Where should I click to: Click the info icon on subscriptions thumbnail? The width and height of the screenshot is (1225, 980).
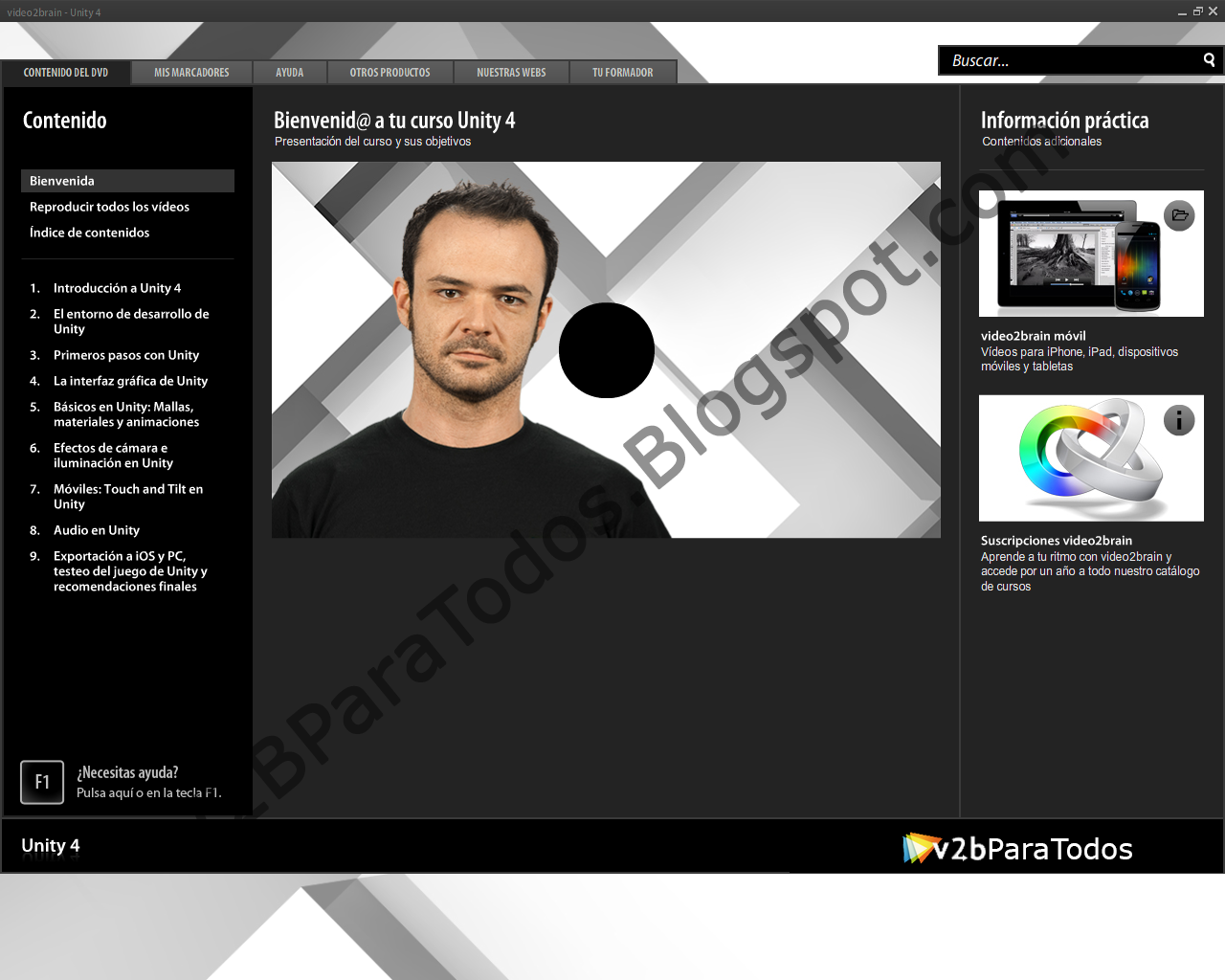coord(1179,420)
